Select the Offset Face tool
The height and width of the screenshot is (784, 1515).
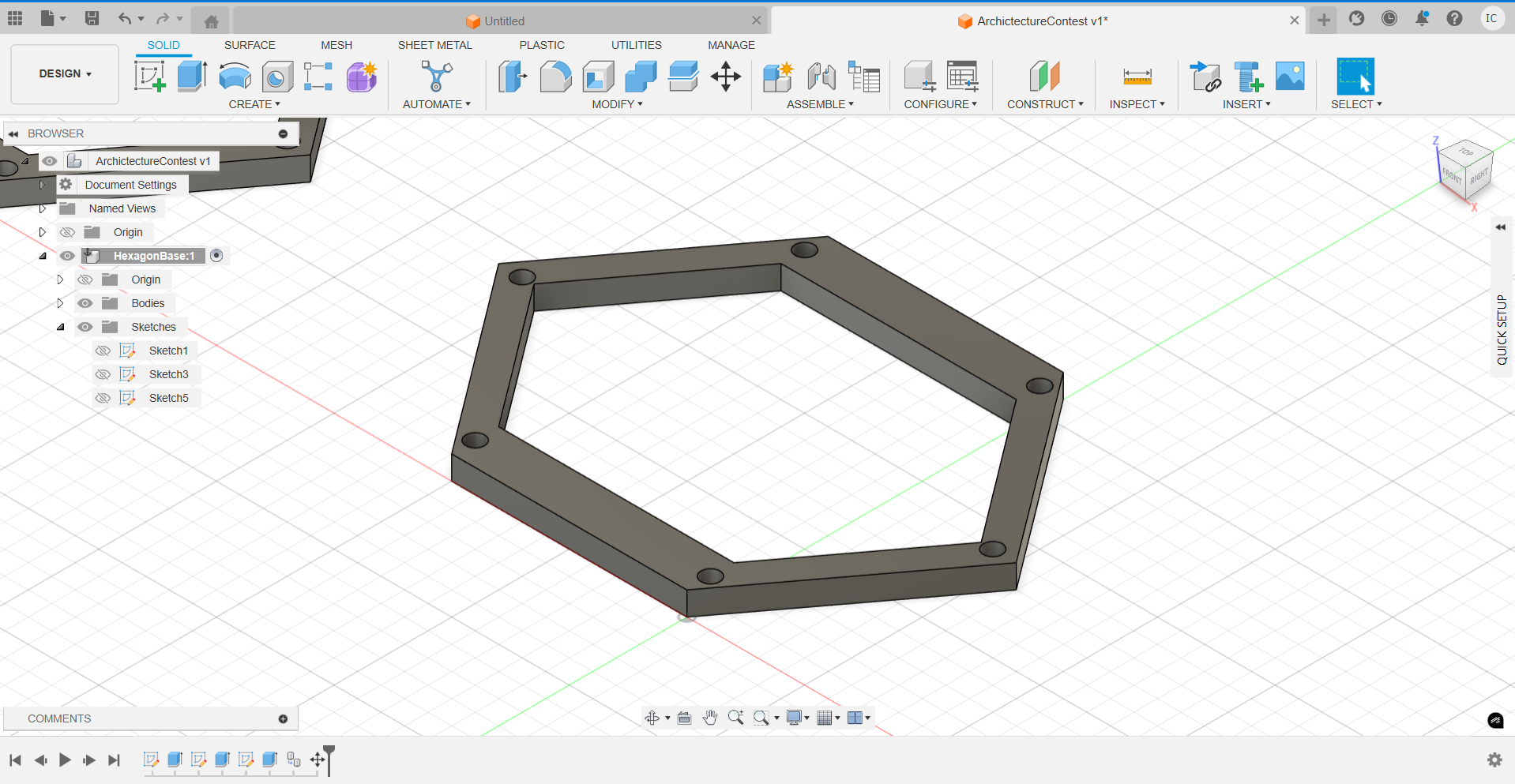(683, 77)
